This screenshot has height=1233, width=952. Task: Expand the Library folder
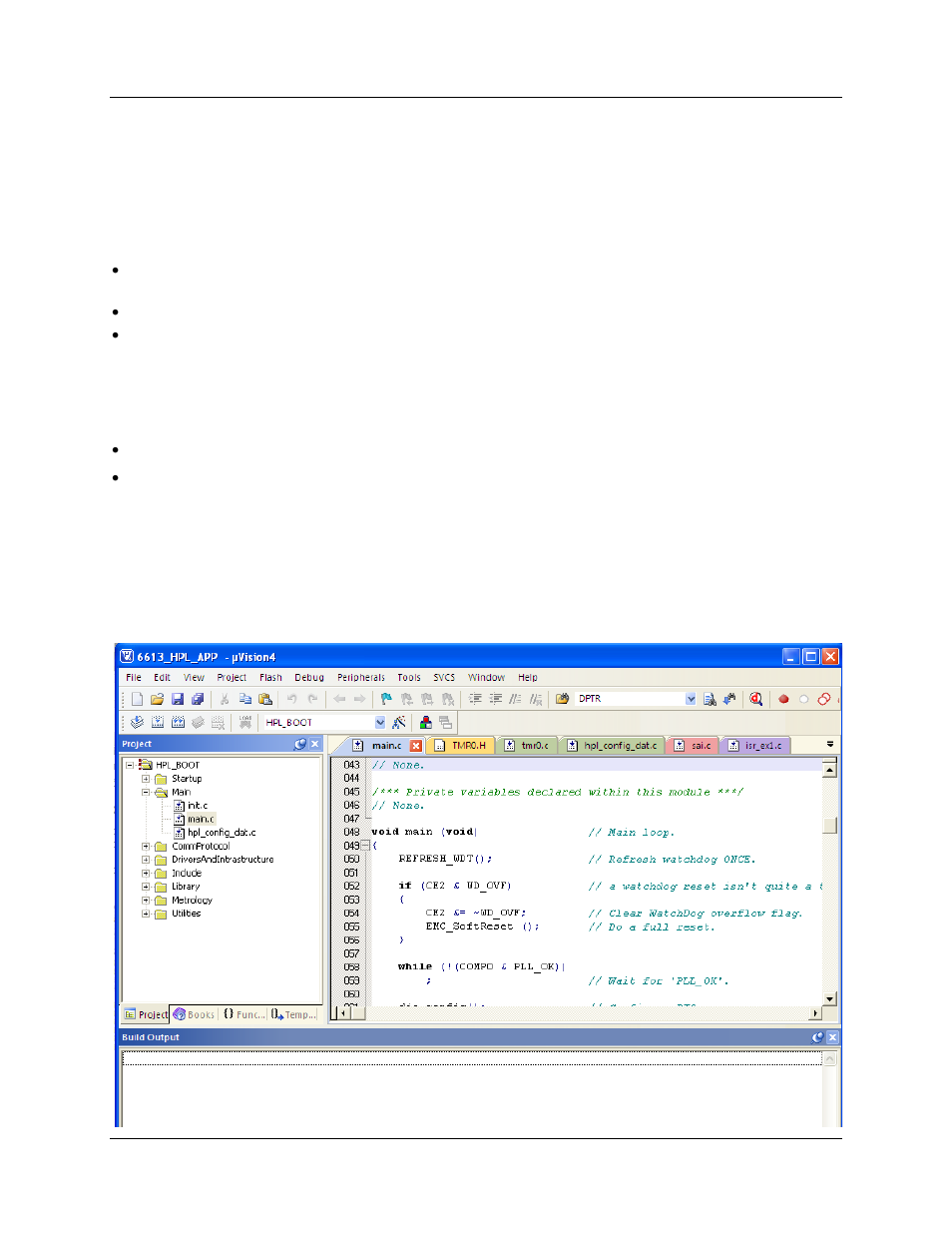coord(146,887)
